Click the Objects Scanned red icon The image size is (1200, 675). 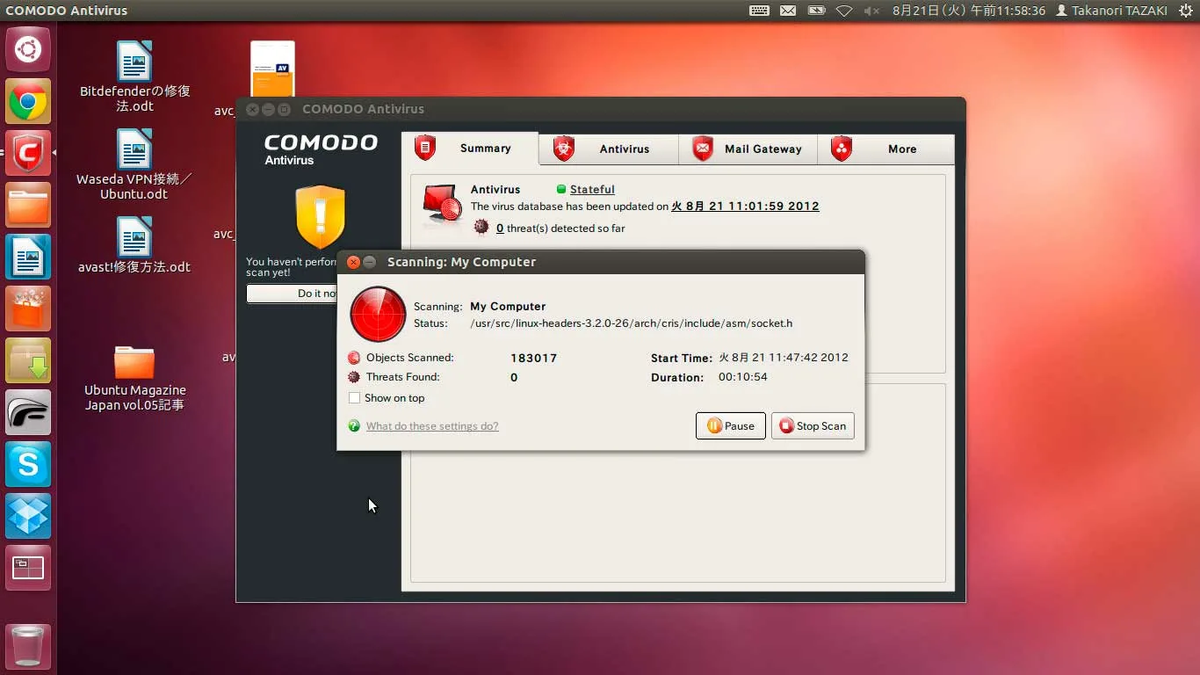click(354, 358)
